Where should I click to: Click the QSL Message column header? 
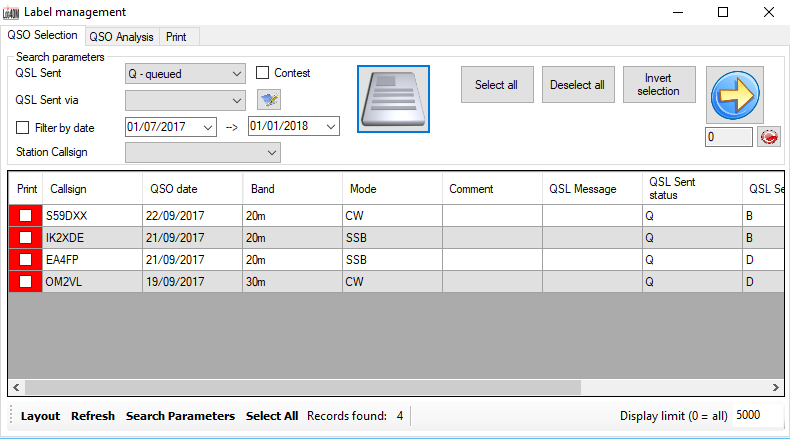[592, 189]
